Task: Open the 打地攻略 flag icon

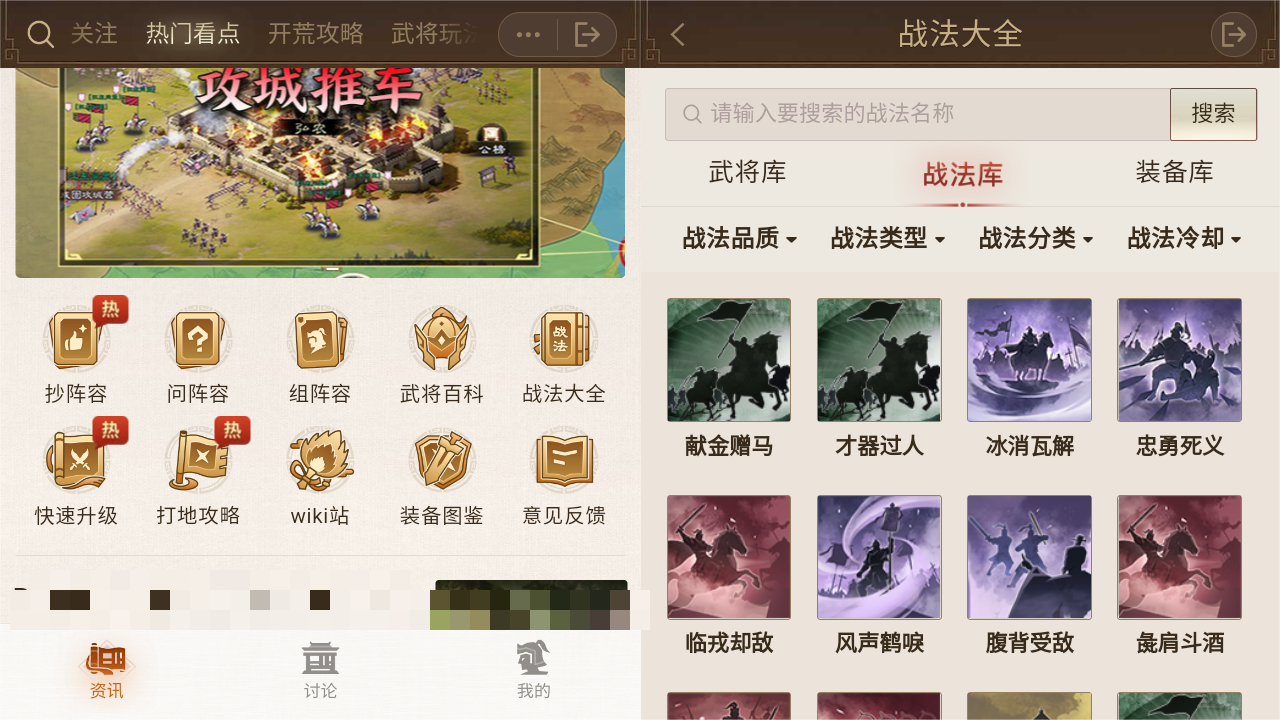Action: (x=198, y=462)
